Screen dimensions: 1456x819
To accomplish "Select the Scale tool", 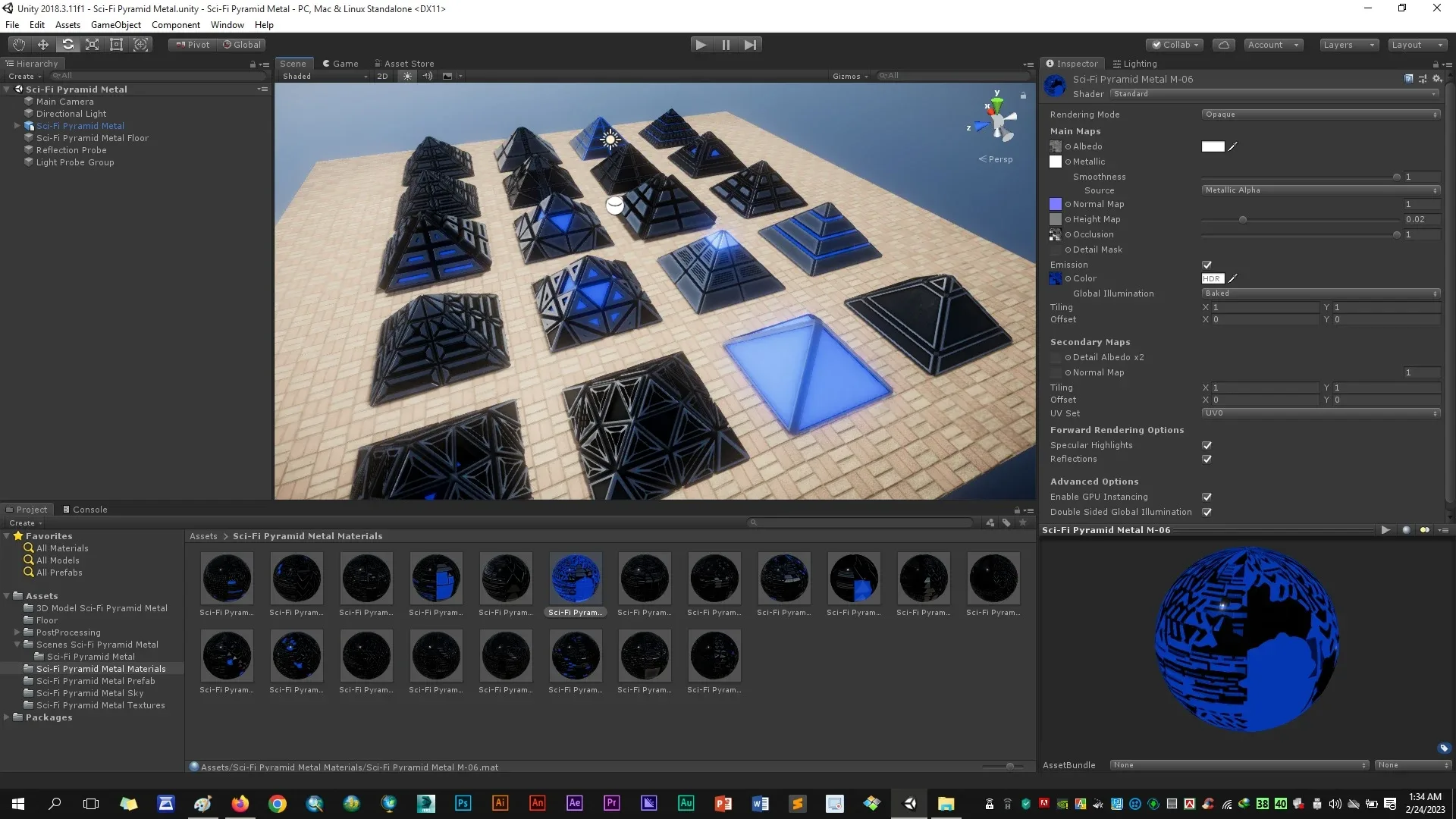I will point(92,45).
